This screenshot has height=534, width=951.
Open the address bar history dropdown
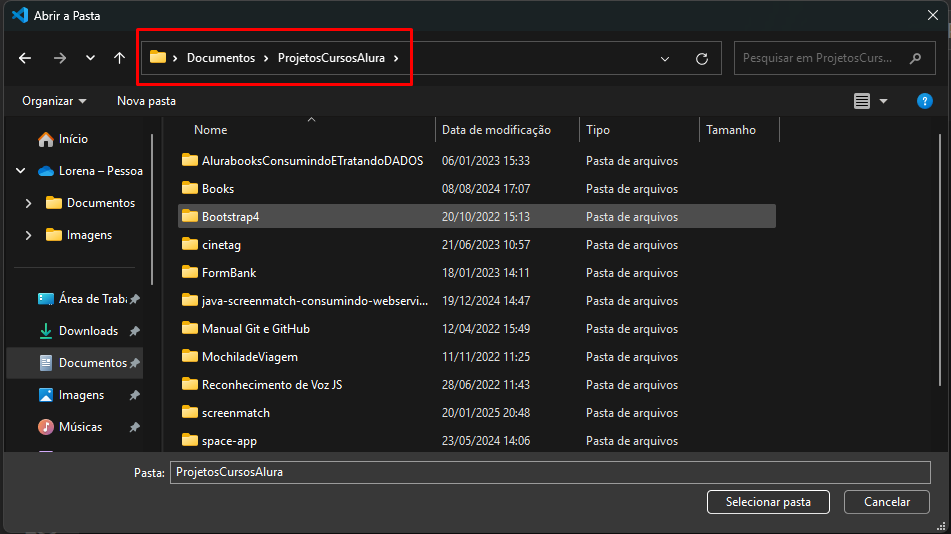tap(665, 59)
